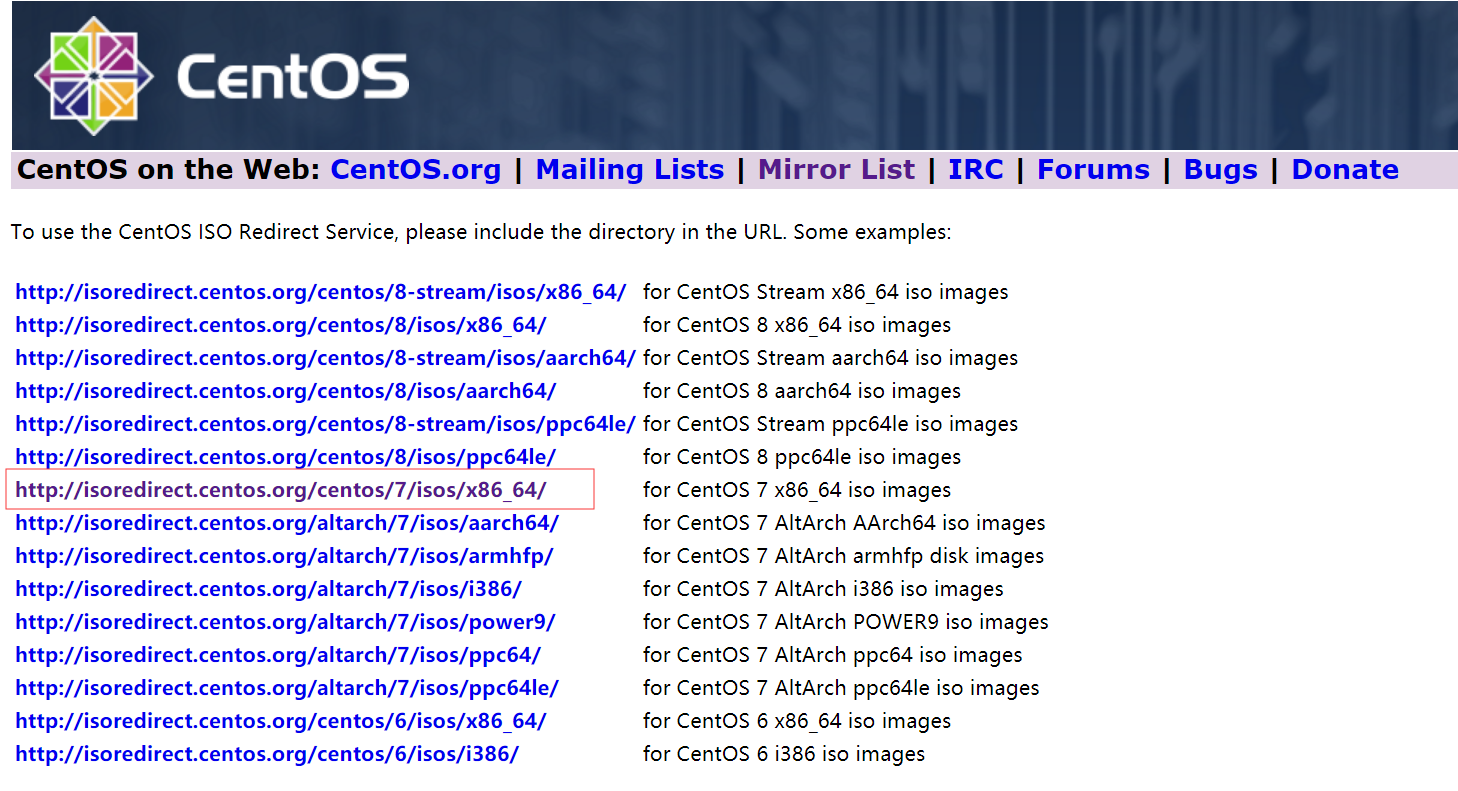
Task: Click the text 'for CentOS 7 AltArch POWER9 iso images'
Action: pyautogui.click(x=846, y=622)
